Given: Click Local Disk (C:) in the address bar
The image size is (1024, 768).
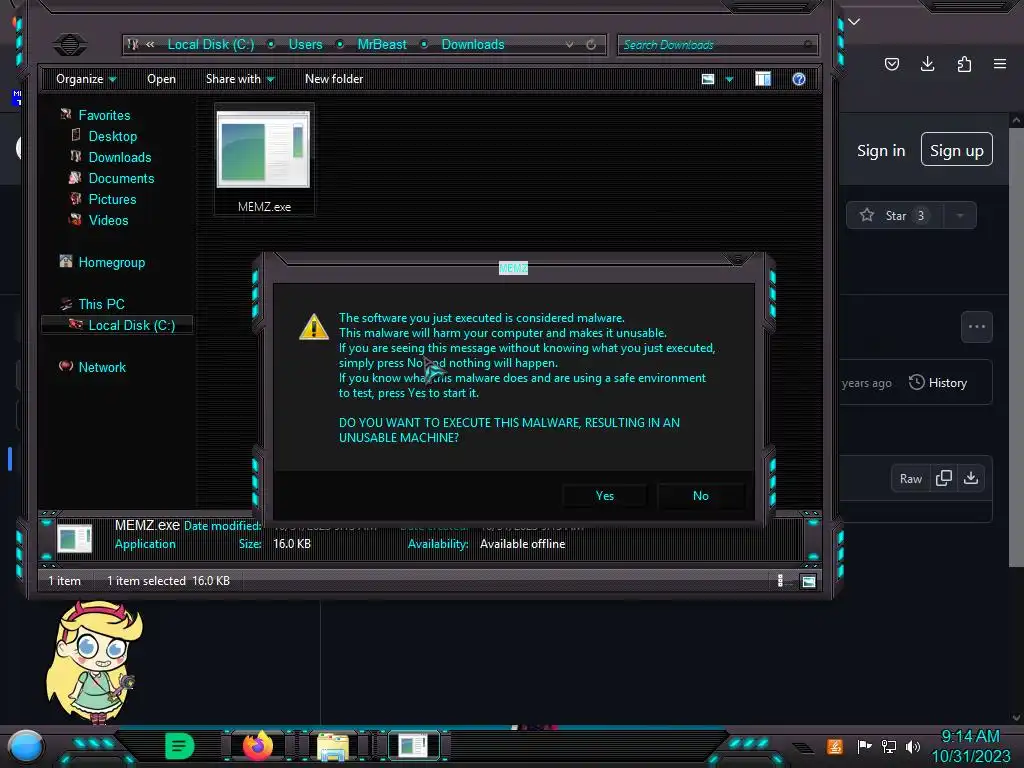Looking at the screenshot, I should tap(211, 44).
